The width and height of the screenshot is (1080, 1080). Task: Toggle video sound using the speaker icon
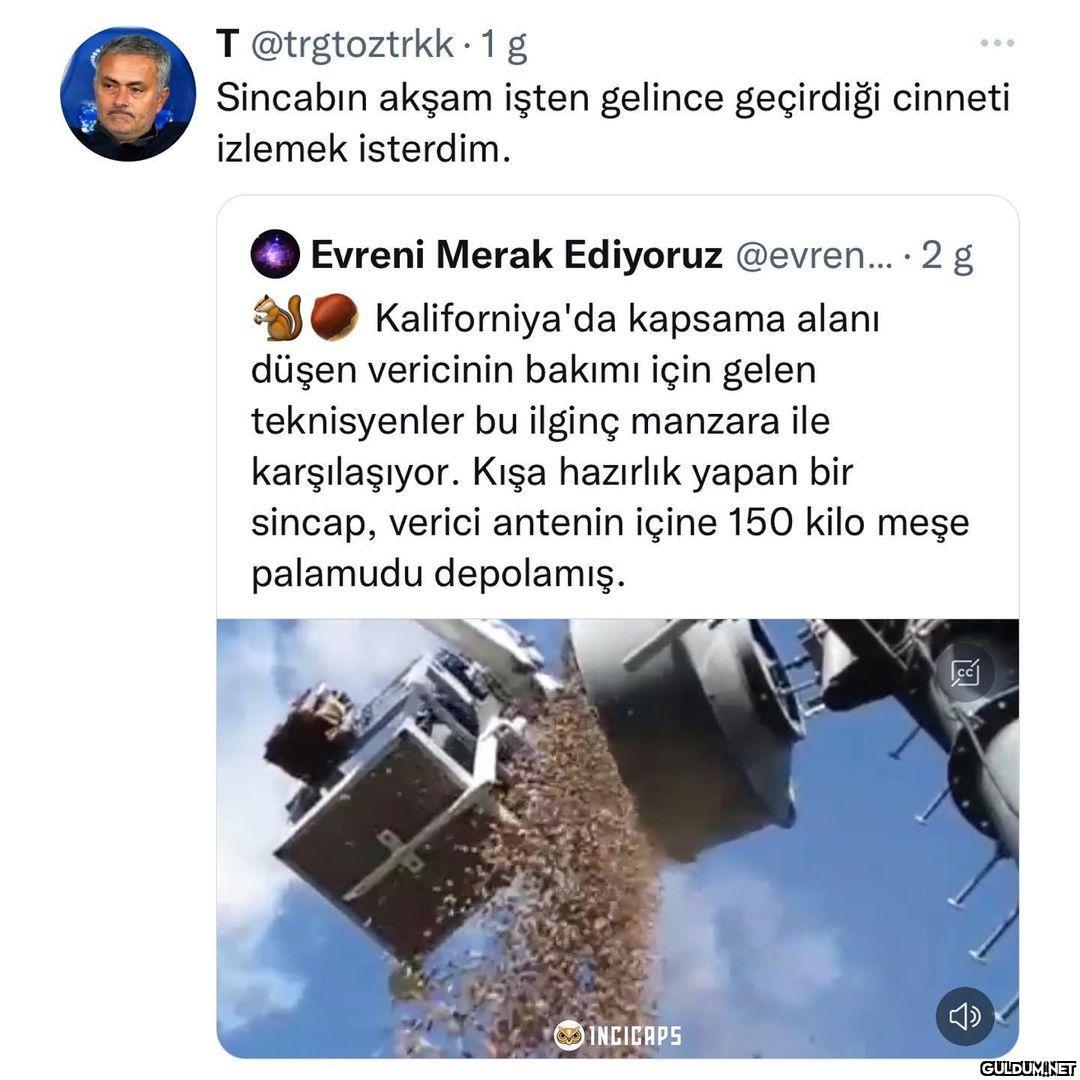click(x=964, y=1016)
